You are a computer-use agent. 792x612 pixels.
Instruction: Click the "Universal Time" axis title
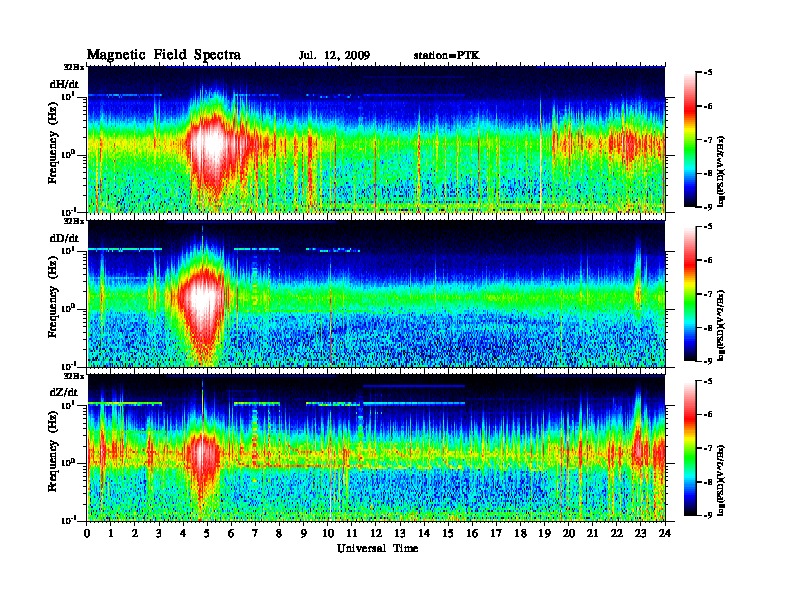tap(377, 548)
